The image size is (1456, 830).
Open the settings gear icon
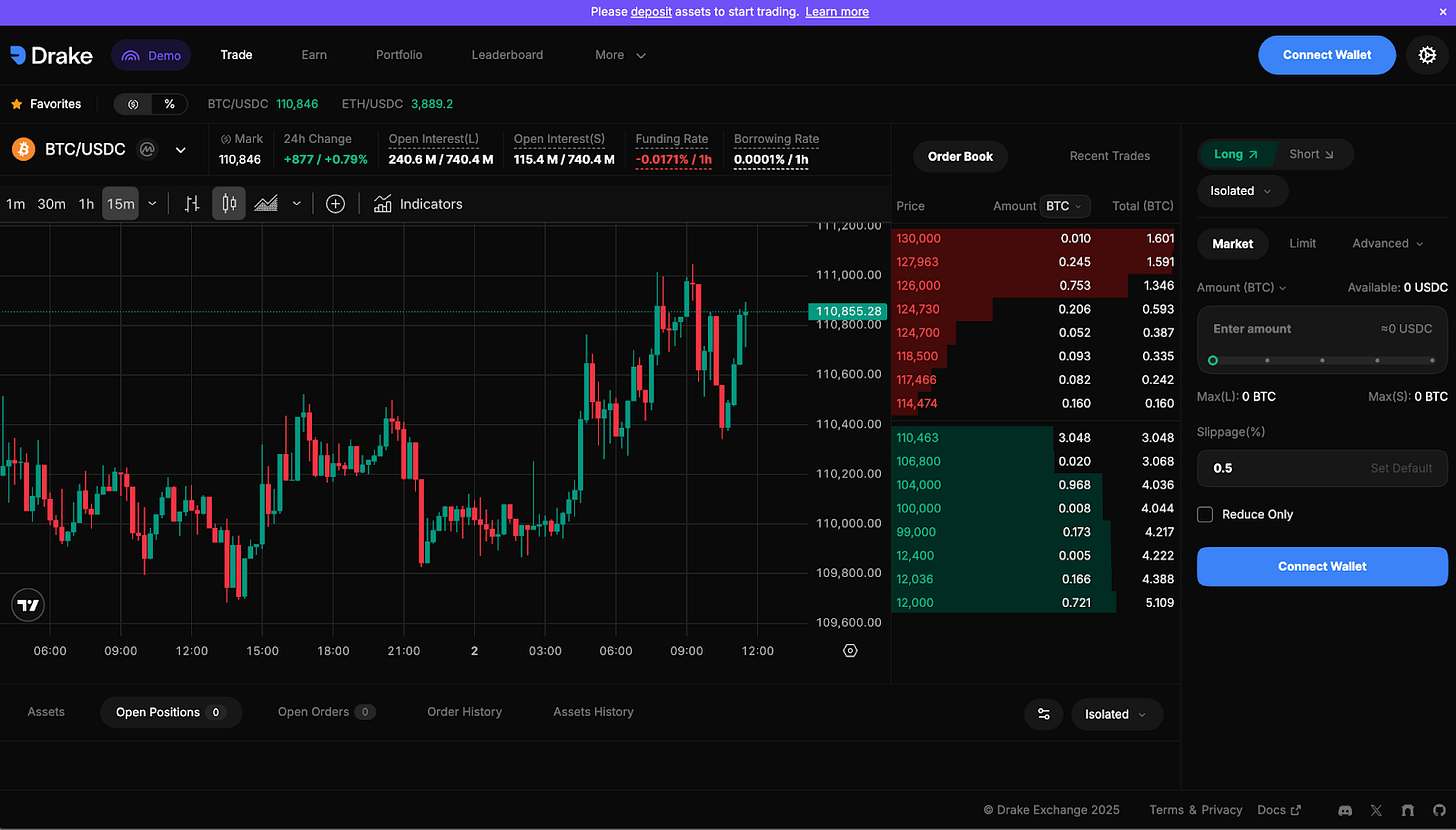(1427, 55)
